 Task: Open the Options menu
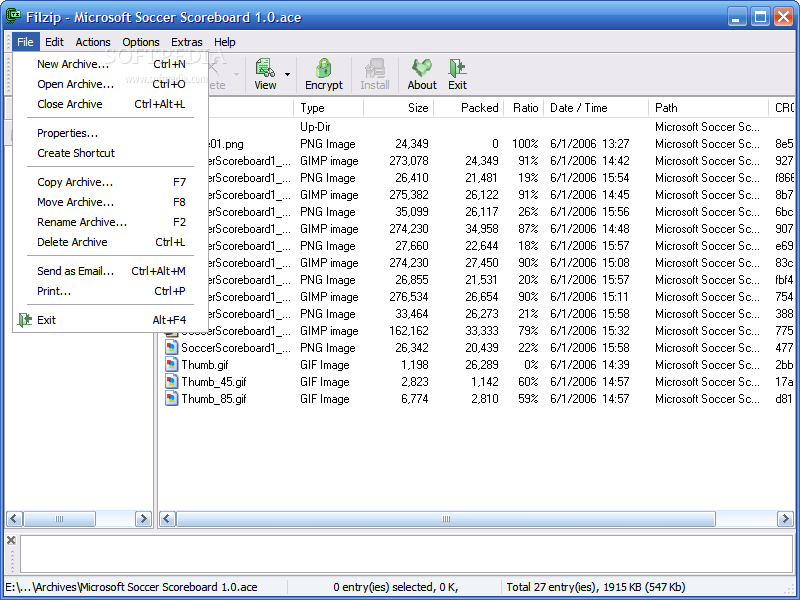point(141,42)
